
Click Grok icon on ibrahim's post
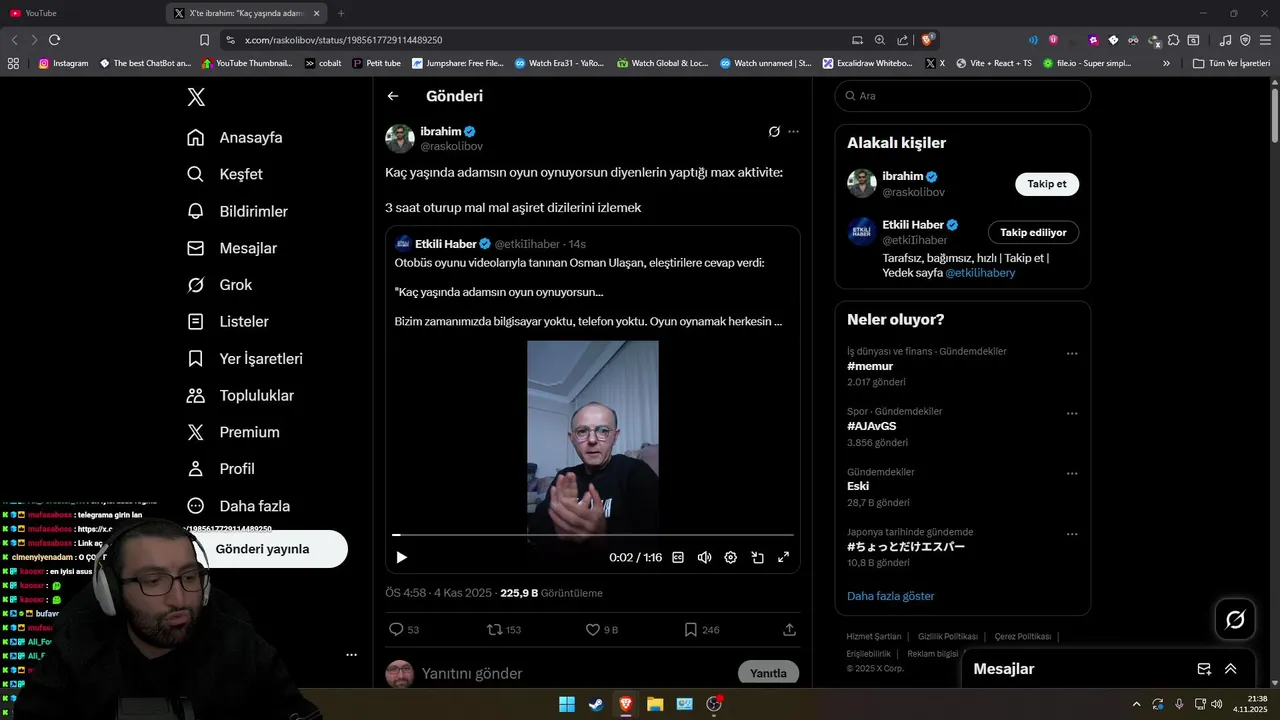(x=773, y=131)
